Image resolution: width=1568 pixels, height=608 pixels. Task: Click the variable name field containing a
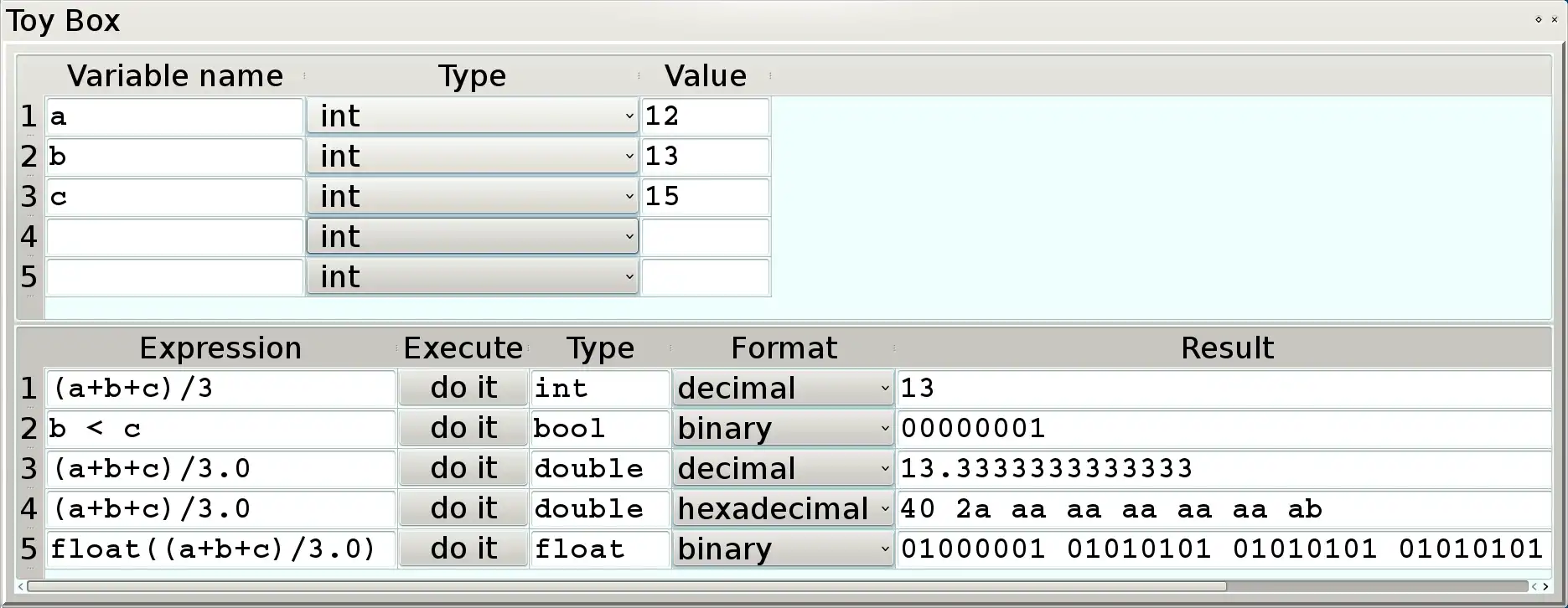[174, 116]
